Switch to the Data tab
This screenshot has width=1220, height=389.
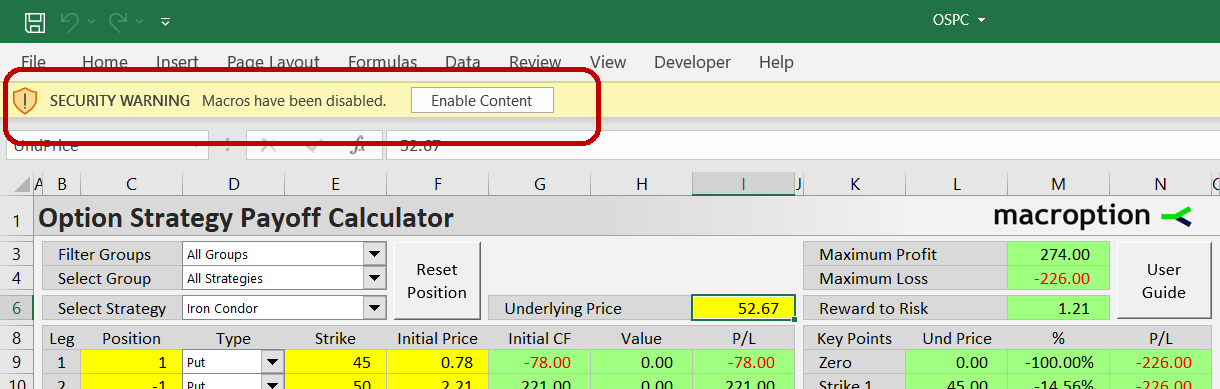[463, 62]
